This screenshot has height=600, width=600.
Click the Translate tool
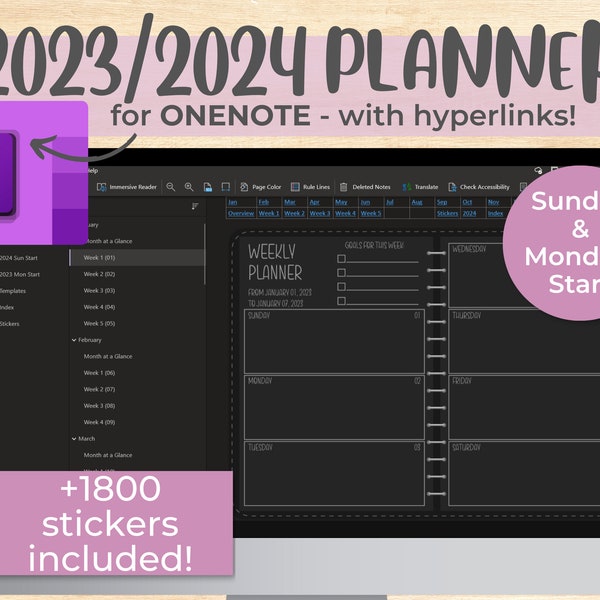[x=420, y=187]
